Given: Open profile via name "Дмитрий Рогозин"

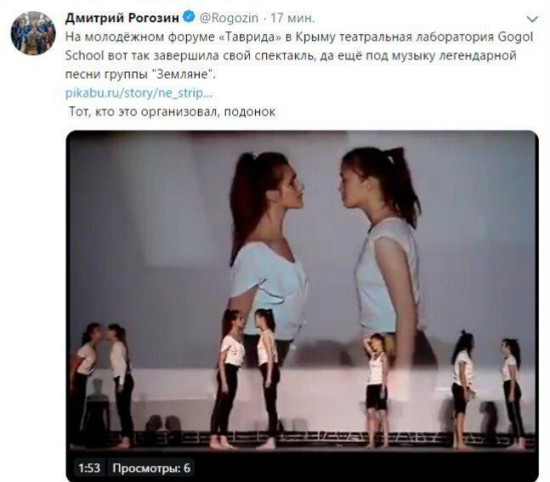Looking at the screenshot, I should pyautogui.click(x=122, y=17).
